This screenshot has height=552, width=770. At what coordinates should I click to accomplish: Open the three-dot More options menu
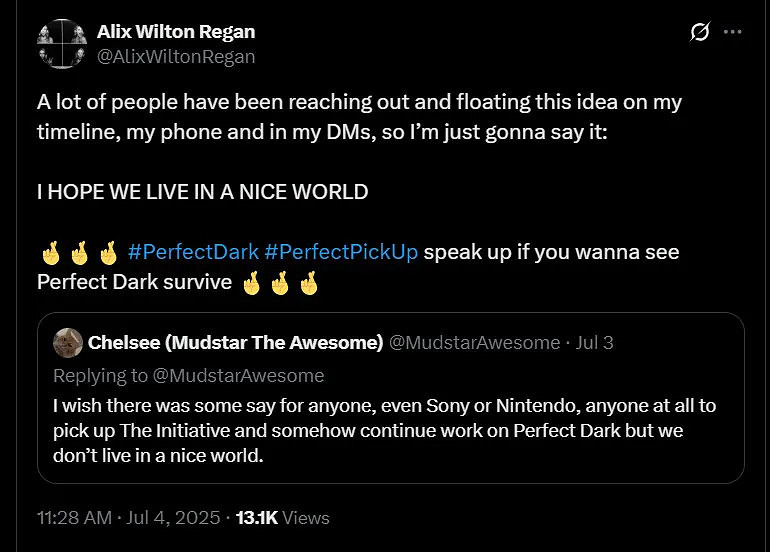[732, 32]
